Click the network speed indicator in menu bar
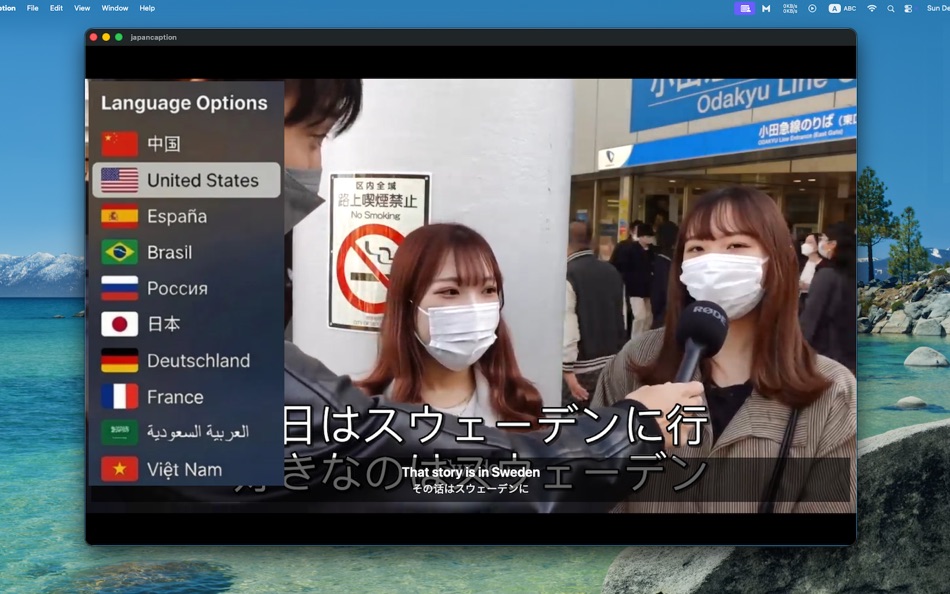 [x=789, y=8]
